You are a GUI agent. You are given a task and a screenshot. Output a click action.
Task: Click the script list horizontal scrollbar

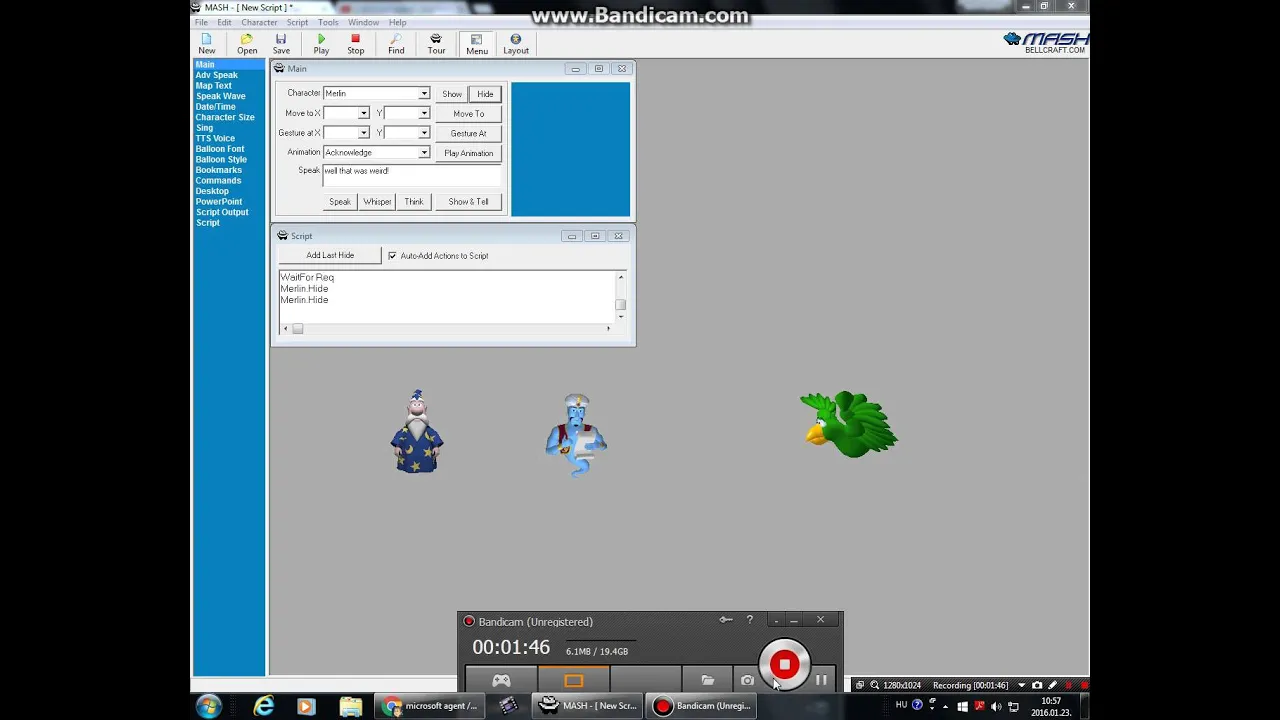click(447, 329)
